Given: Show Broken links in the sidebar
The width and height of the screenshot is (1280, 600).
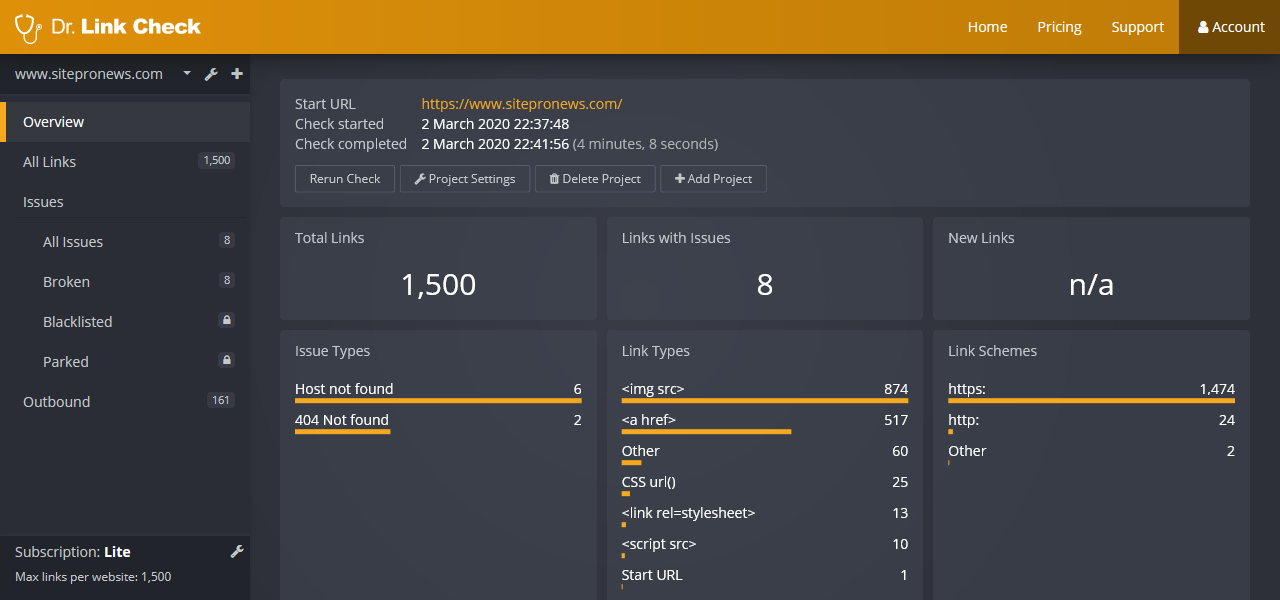Looking at the screenshot, I should point(125,282).
